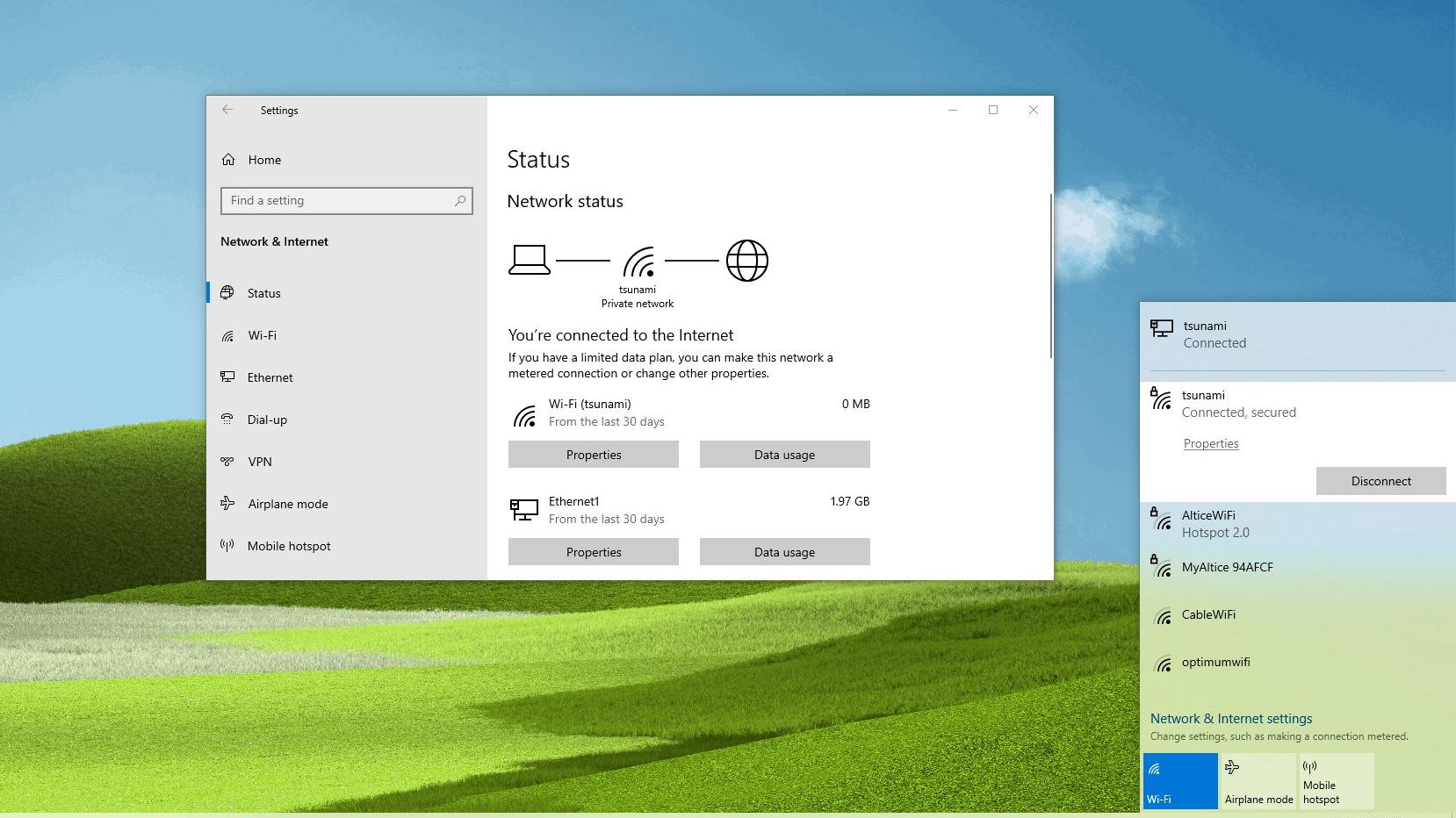This screenshot has width=1456, height=818.
Task: Close the Settings window
Action: click(1034, 110)
